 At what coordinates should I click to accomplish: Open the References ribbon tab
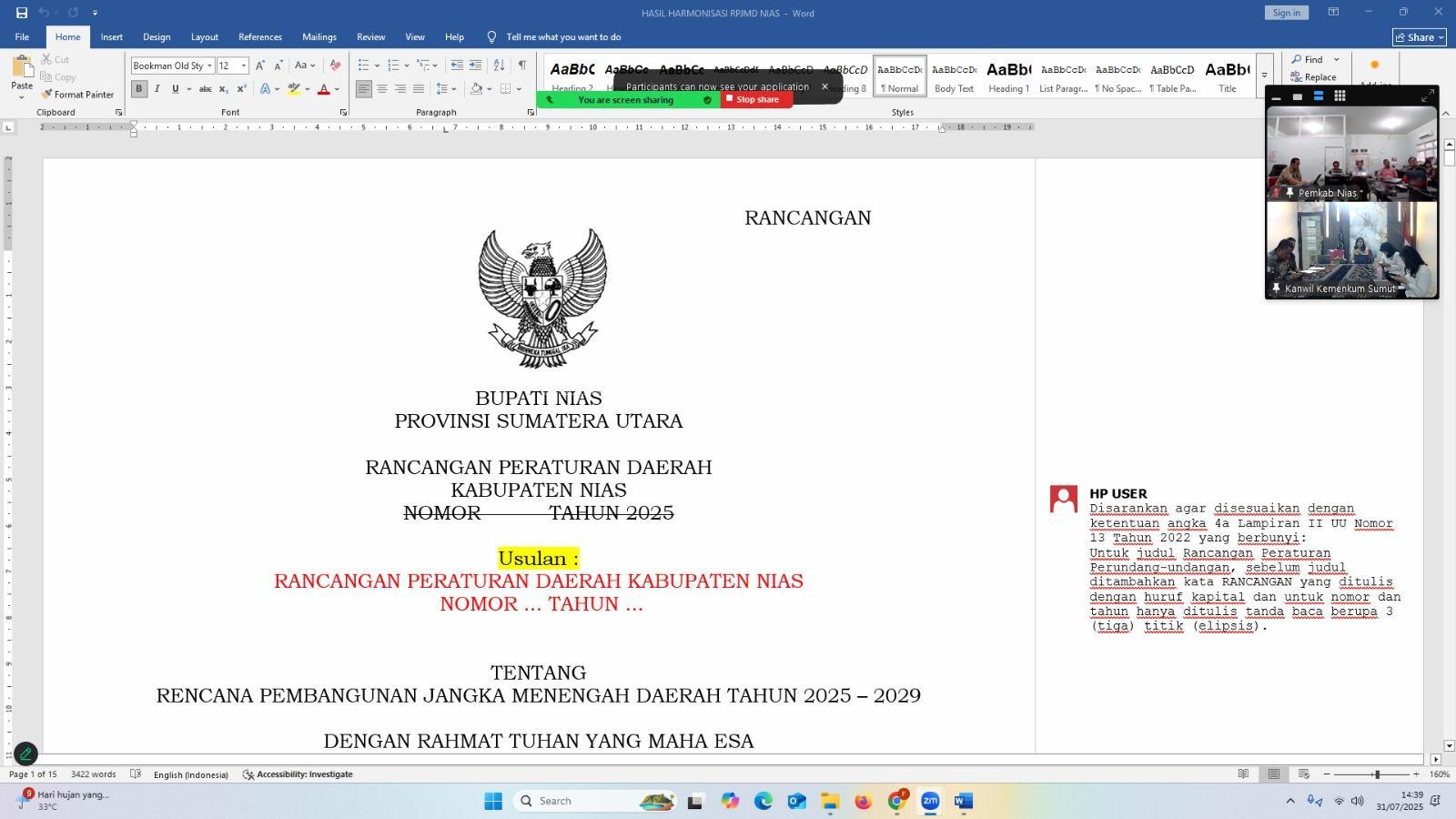coord(259,37)
